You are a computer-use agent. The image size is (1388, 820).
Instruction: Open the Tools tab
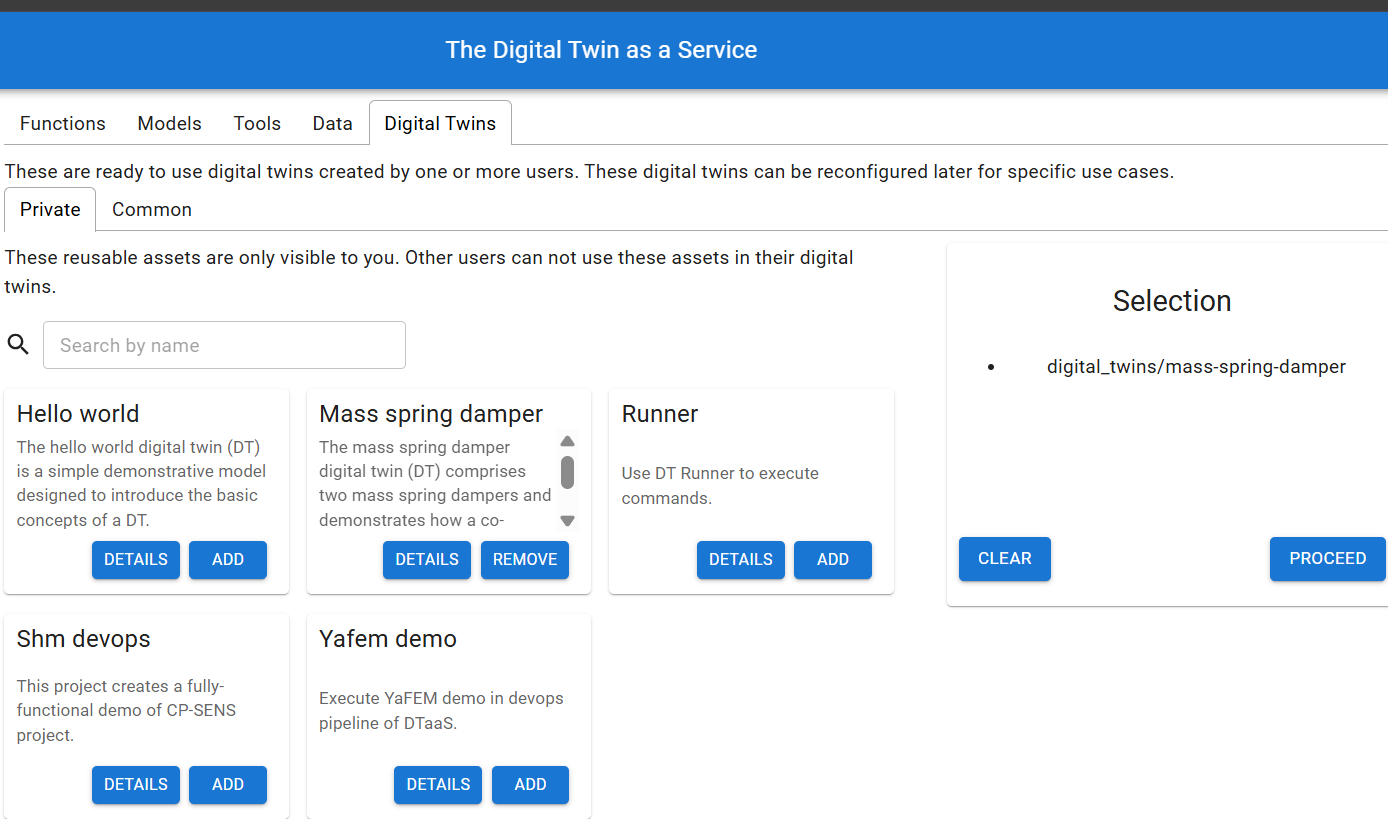pyautogui.click(x=257, y=123)
